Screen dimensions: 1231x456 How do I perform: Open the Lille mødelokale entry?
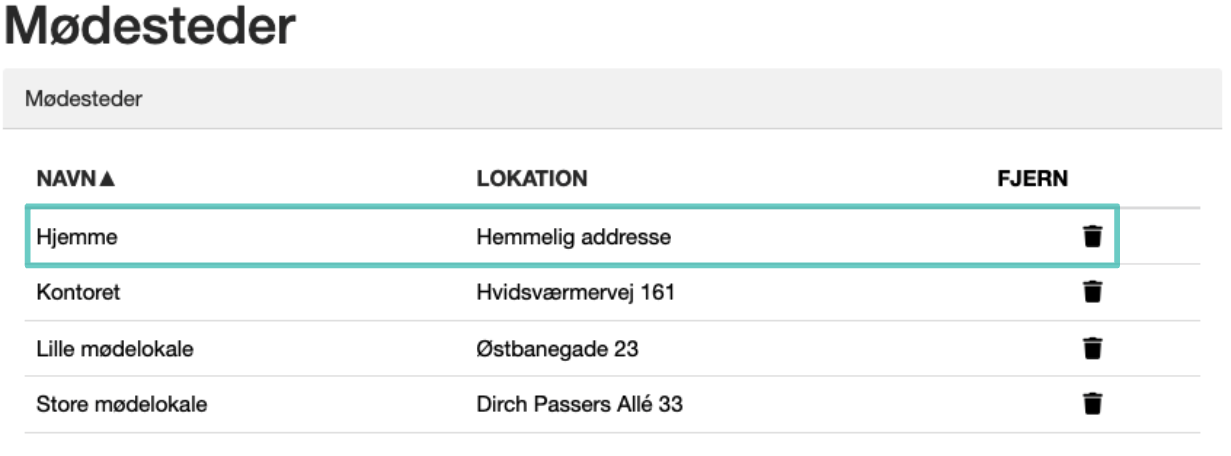(115, 349)
